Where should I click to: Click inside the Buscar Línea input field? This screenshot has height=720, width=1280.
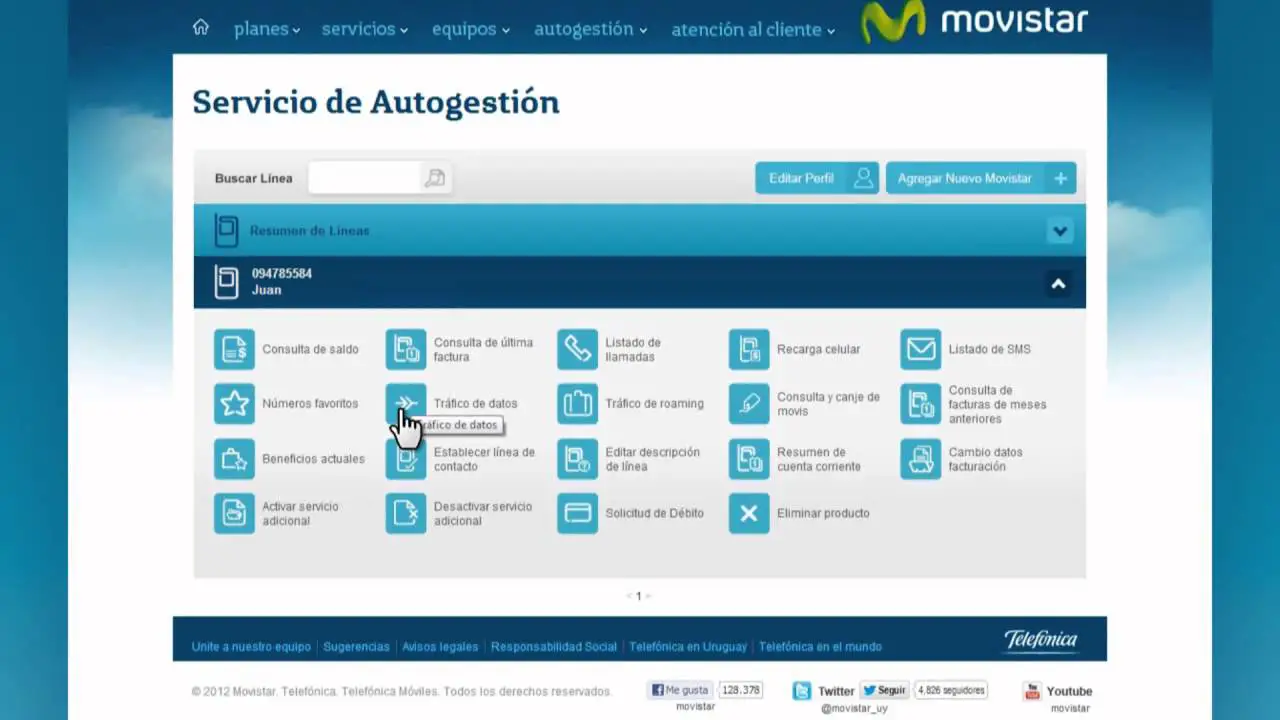pyautogui.click(x=366, y=178)
